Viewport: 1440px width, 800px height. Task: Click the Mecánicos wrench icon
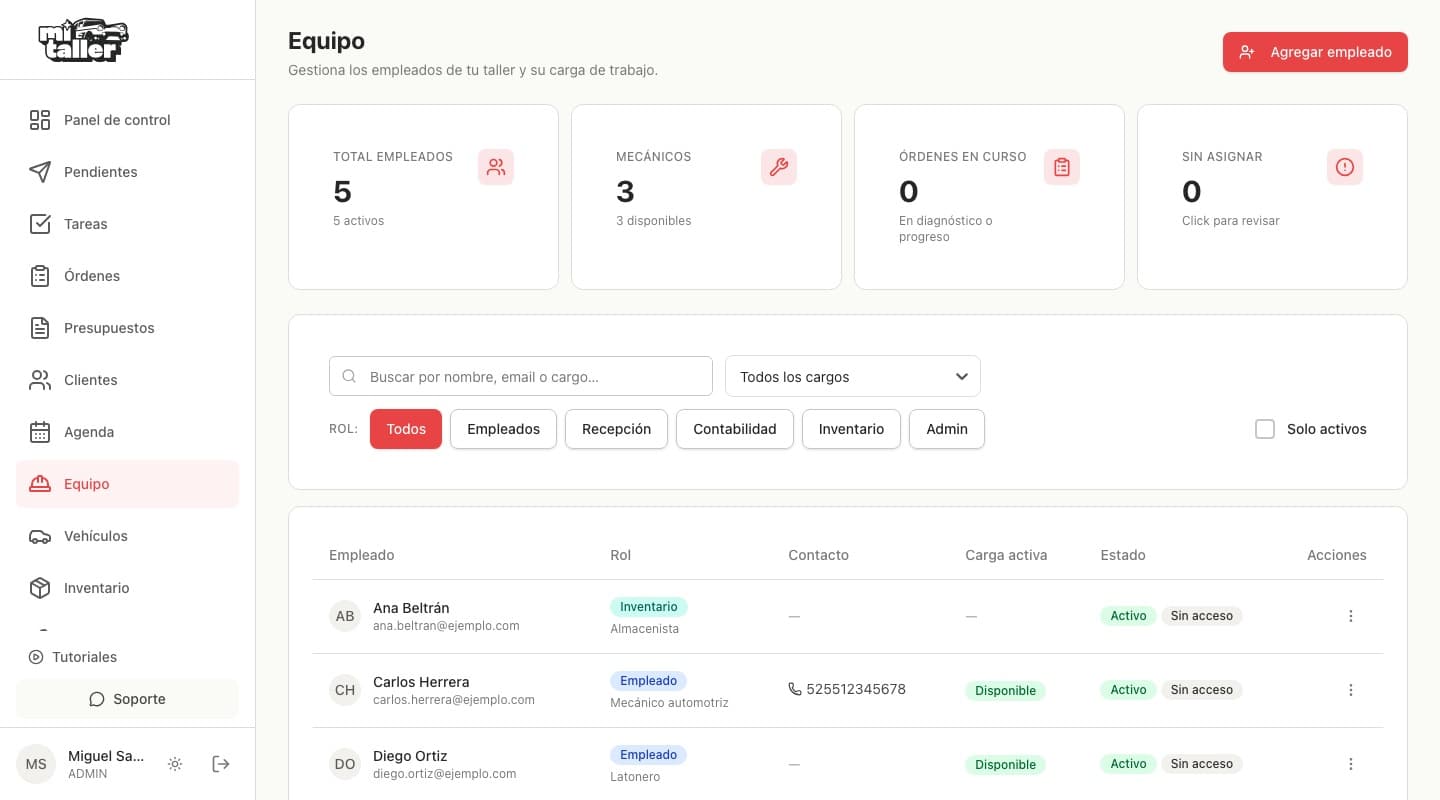[x=779, y=167]
